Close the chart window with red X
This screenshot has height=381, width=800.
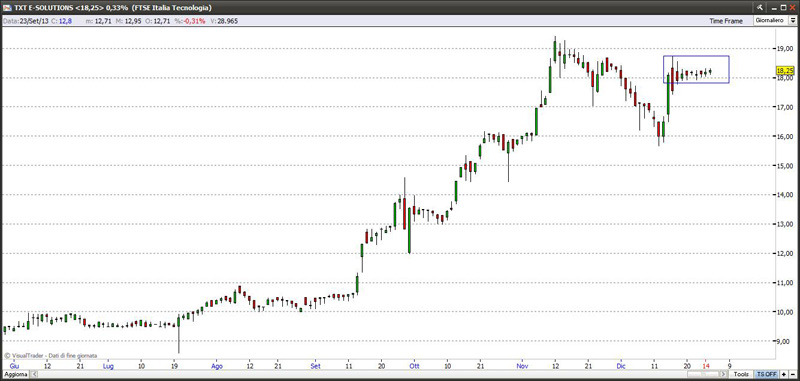(x=792, y=7)
